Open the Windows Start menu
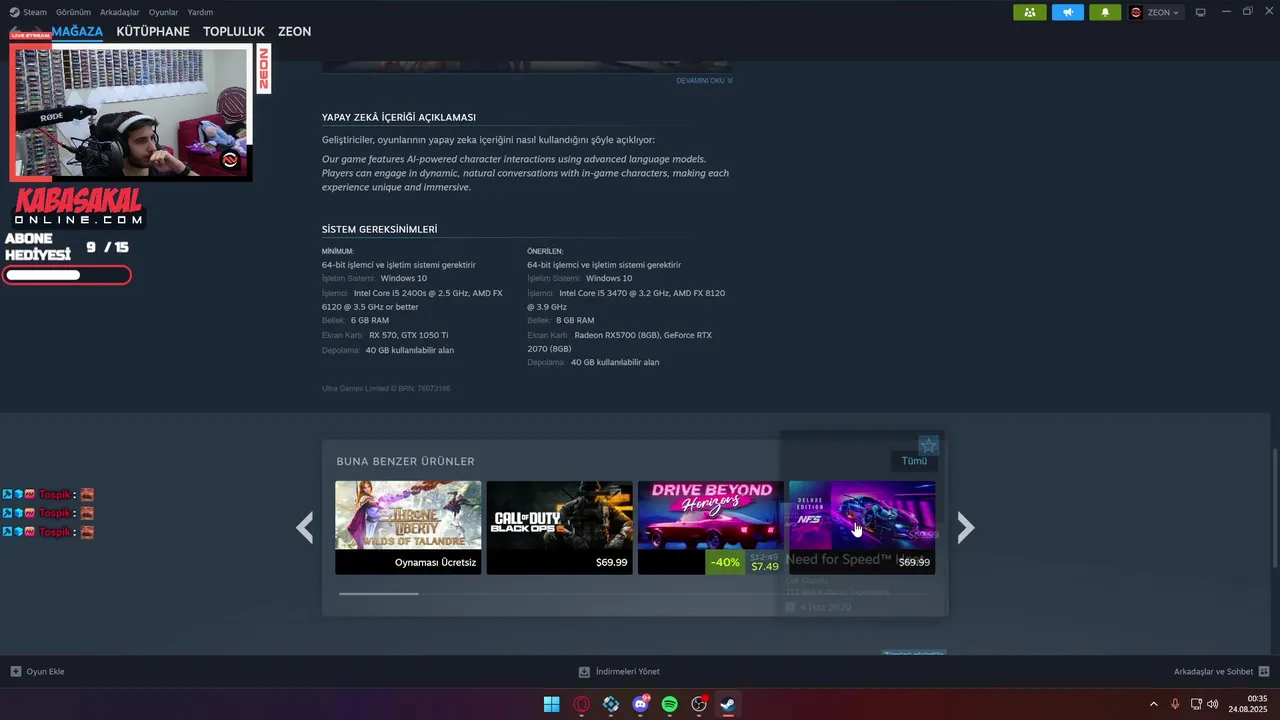Viewport: 1280px width, 720px height. click(551, 704)
